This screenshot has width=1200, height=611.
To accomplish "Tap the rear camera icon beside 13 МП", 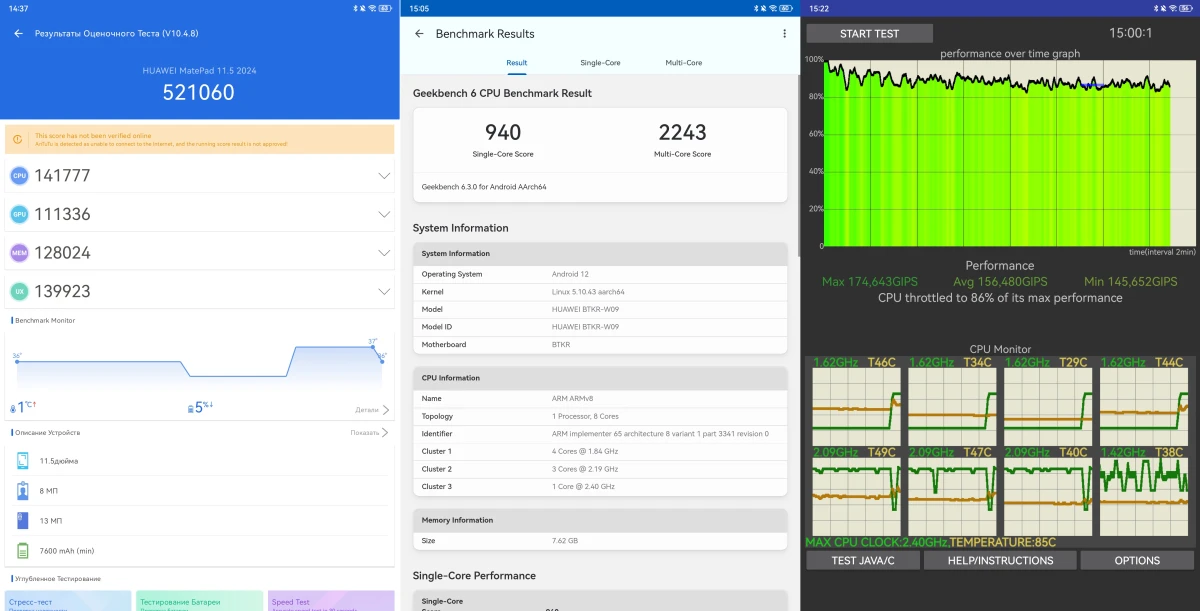I will point(23,520).
